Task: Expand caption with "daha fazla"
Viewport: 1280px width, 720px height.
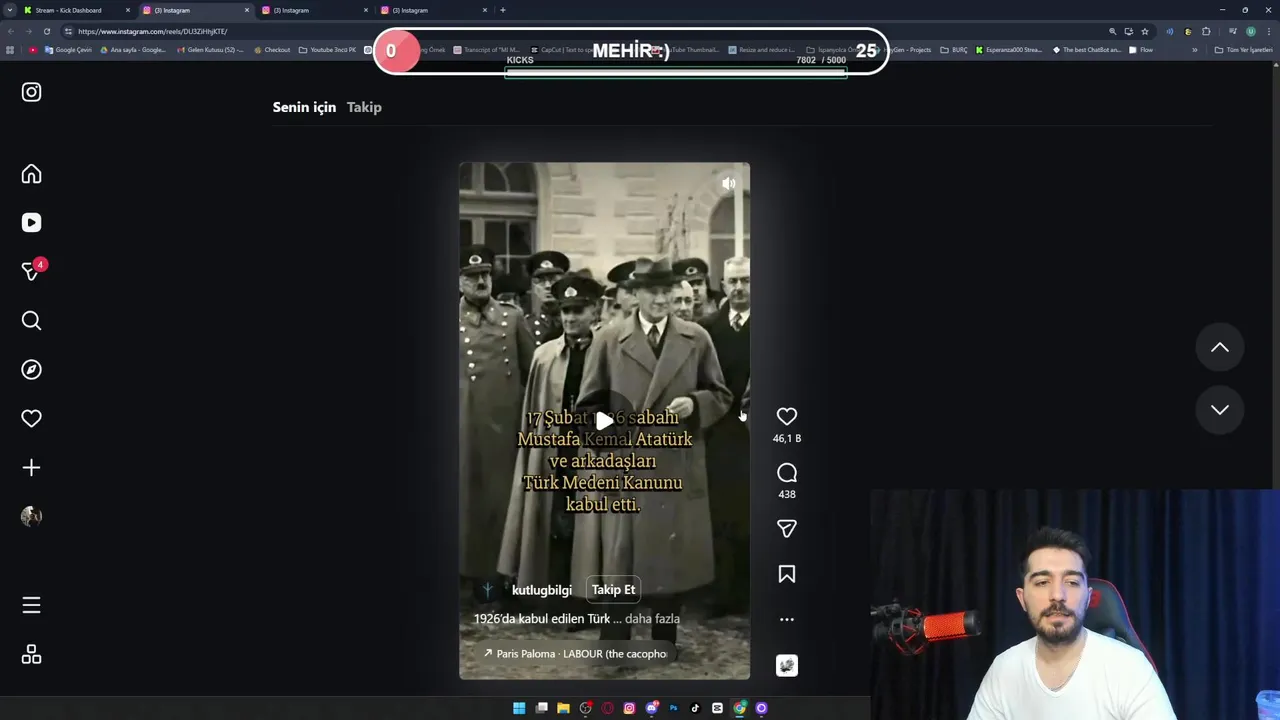Action: tap(652, 619)
